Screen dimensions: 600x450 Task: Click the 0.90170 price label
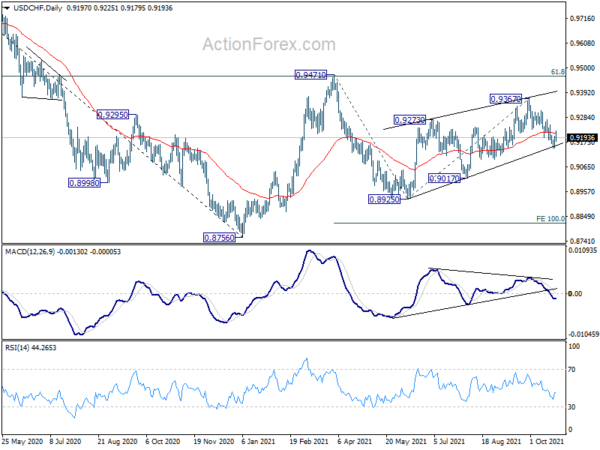444,178
